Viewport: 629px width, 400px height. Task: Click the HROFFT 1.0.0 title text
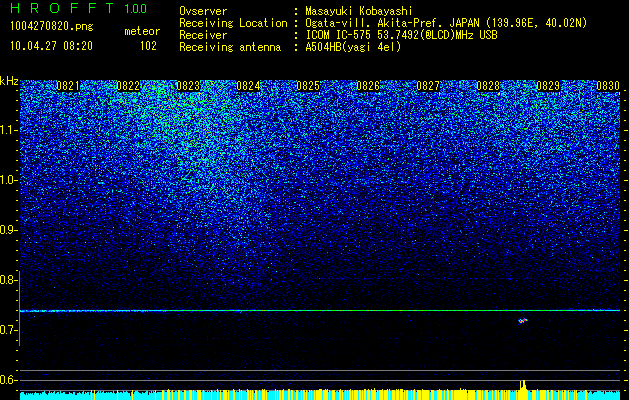(x=79, y=8)
